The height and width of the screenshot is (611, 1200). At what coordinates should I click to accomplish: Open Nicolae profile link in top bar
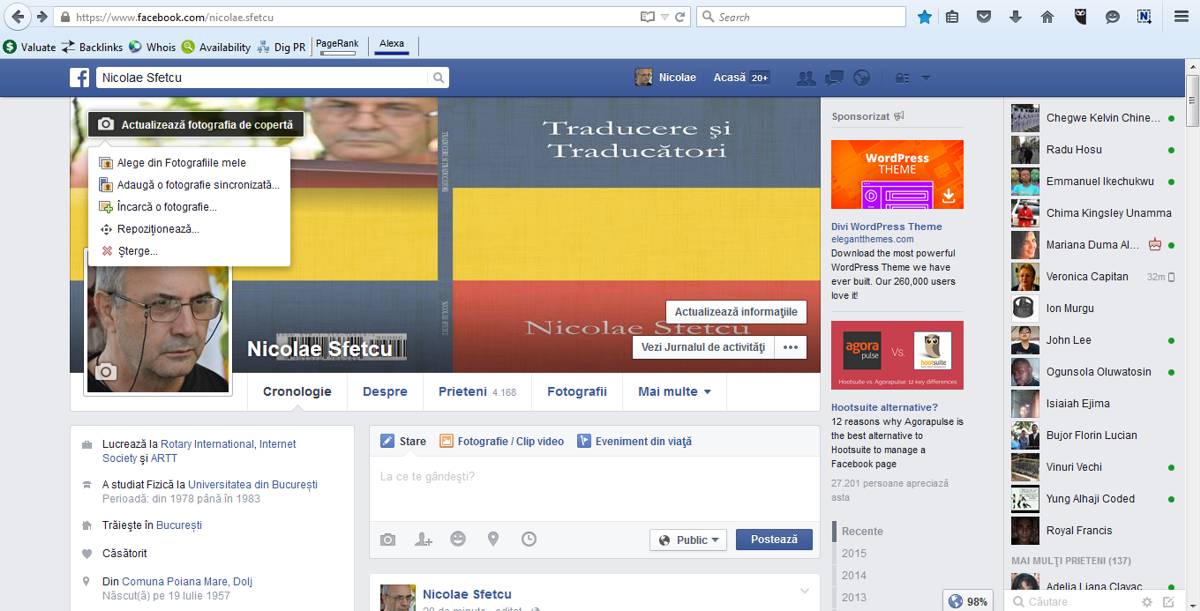coord(665,78)
